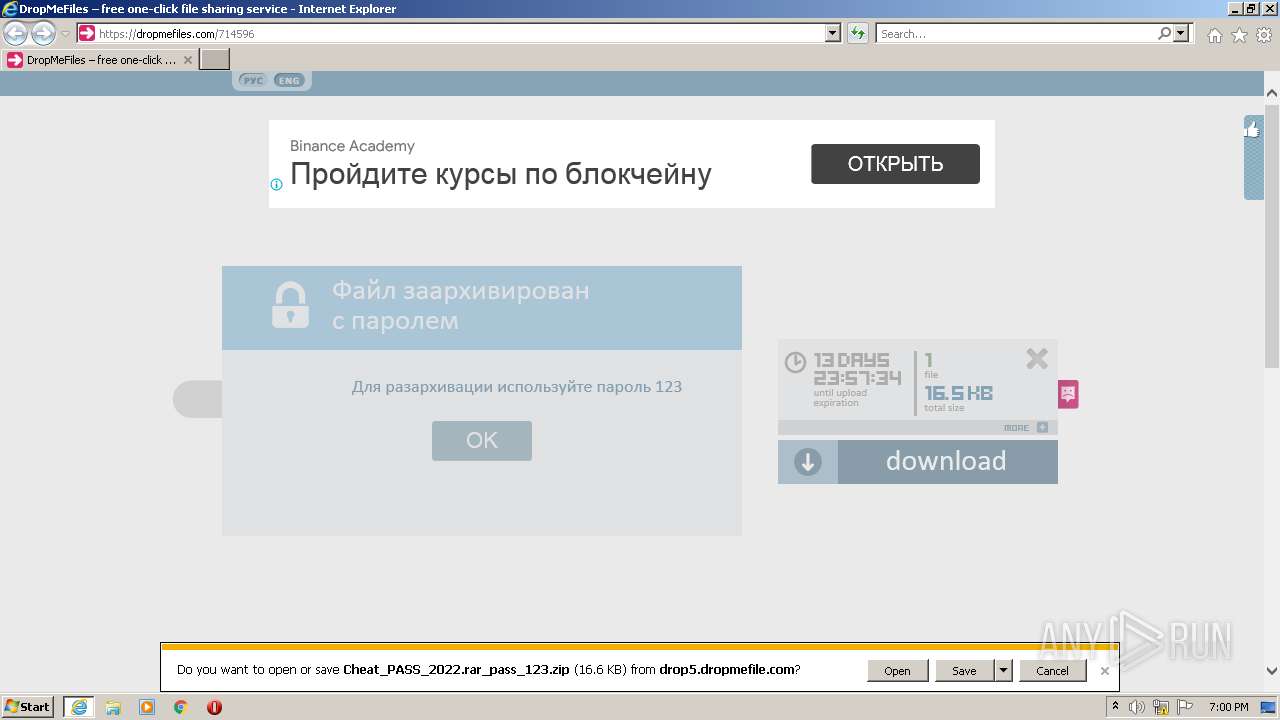Image resolution: width=1280 pixels, height=720 pixels.
Task: Click Open in the download bar
Action: (x=897, y=671)
